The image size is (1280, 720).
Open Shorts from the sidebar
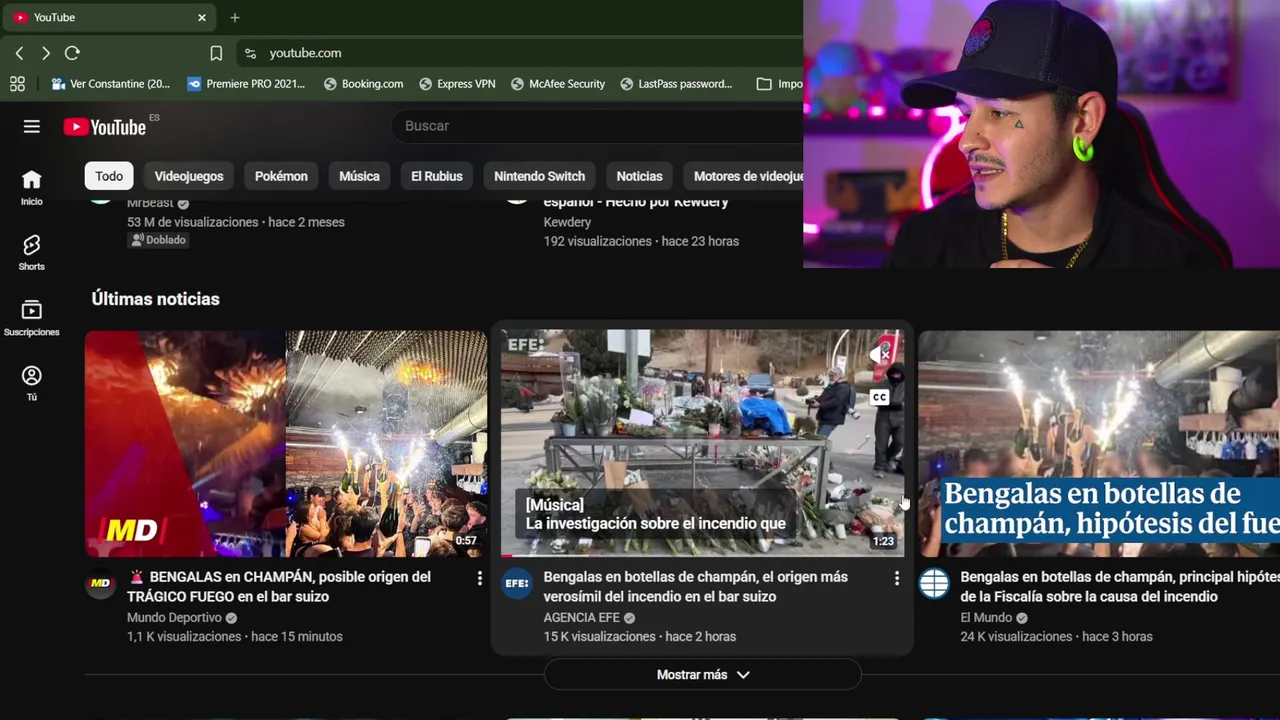click(x=32, y=253)
